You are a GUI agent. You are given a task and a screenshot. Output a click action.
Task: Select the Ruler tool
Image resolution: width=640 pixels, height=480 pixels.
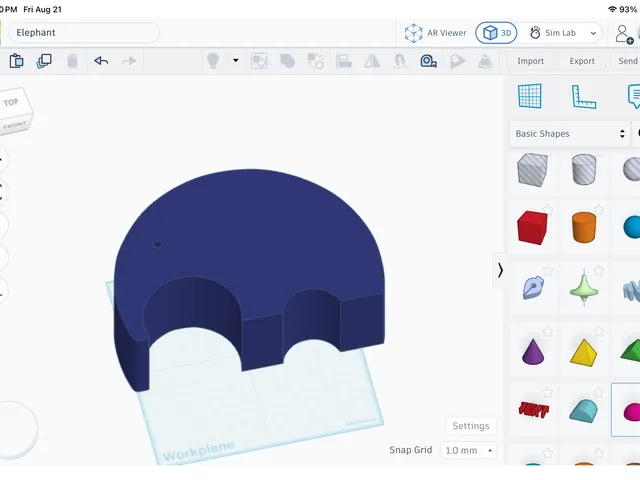[584, 96]
